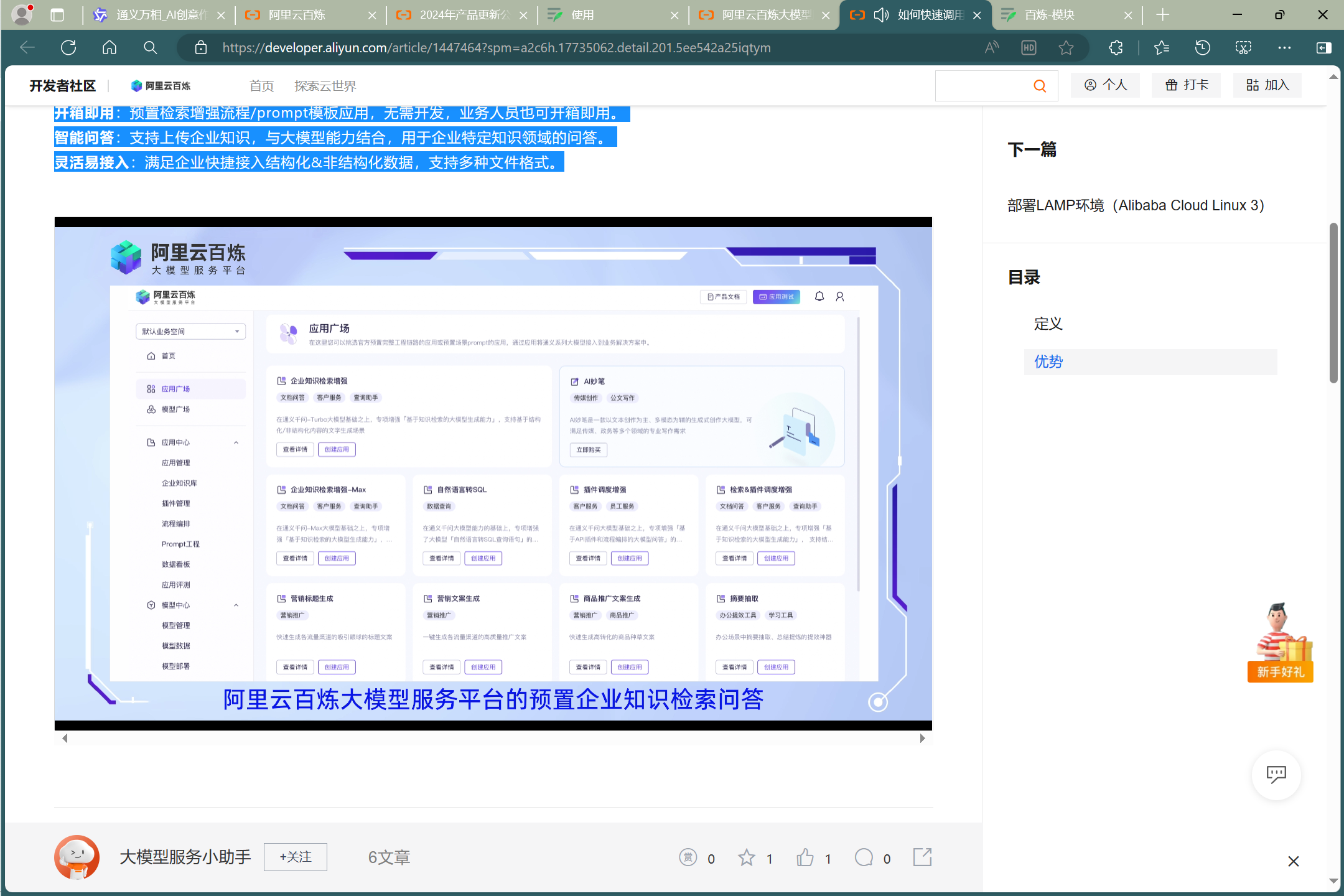1344x896 pixels.
Task: Click the image scroller right arrow
Action: 922,738
